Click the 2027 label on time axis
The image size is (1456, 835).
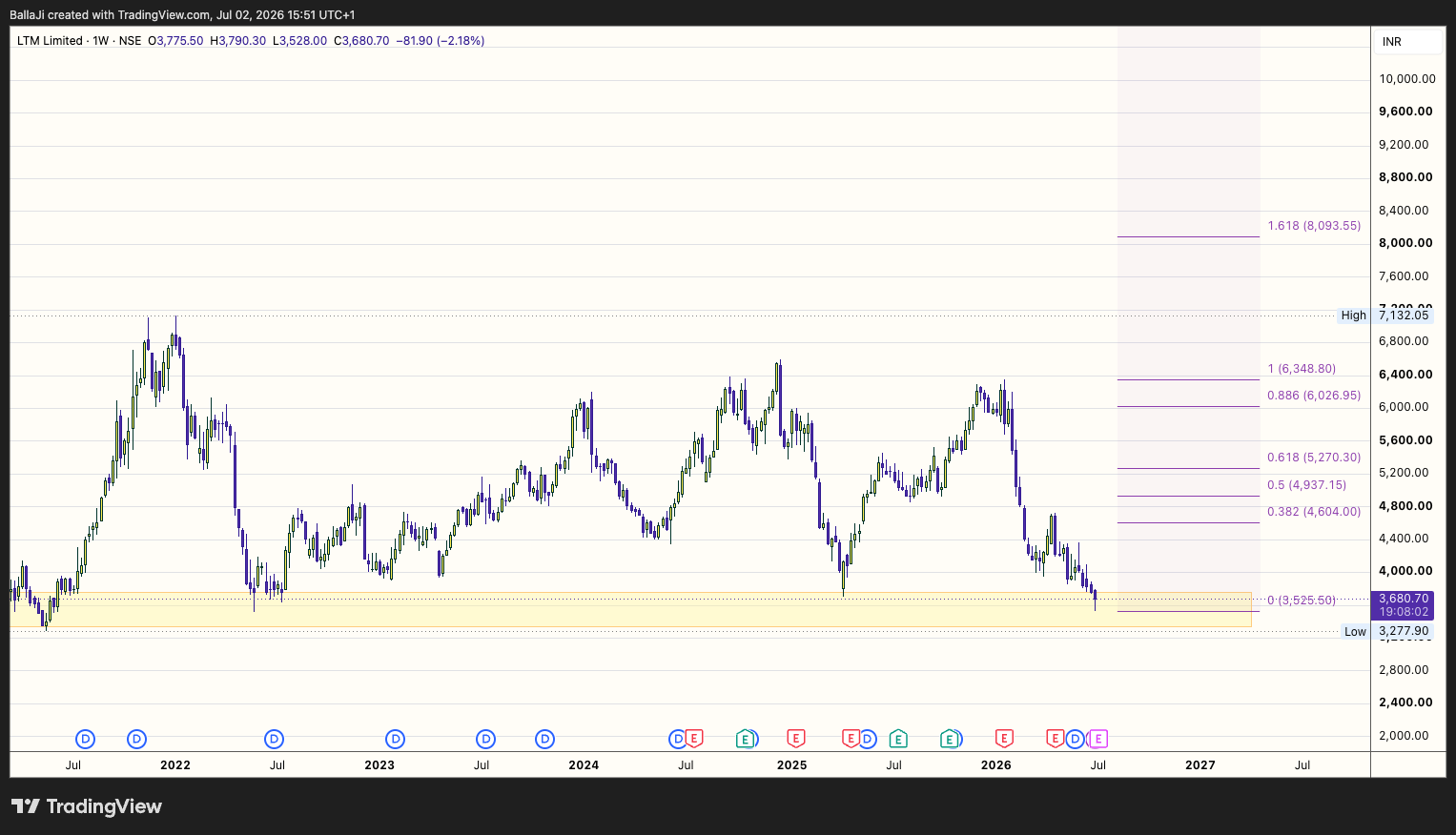[x=1200, y=764]
